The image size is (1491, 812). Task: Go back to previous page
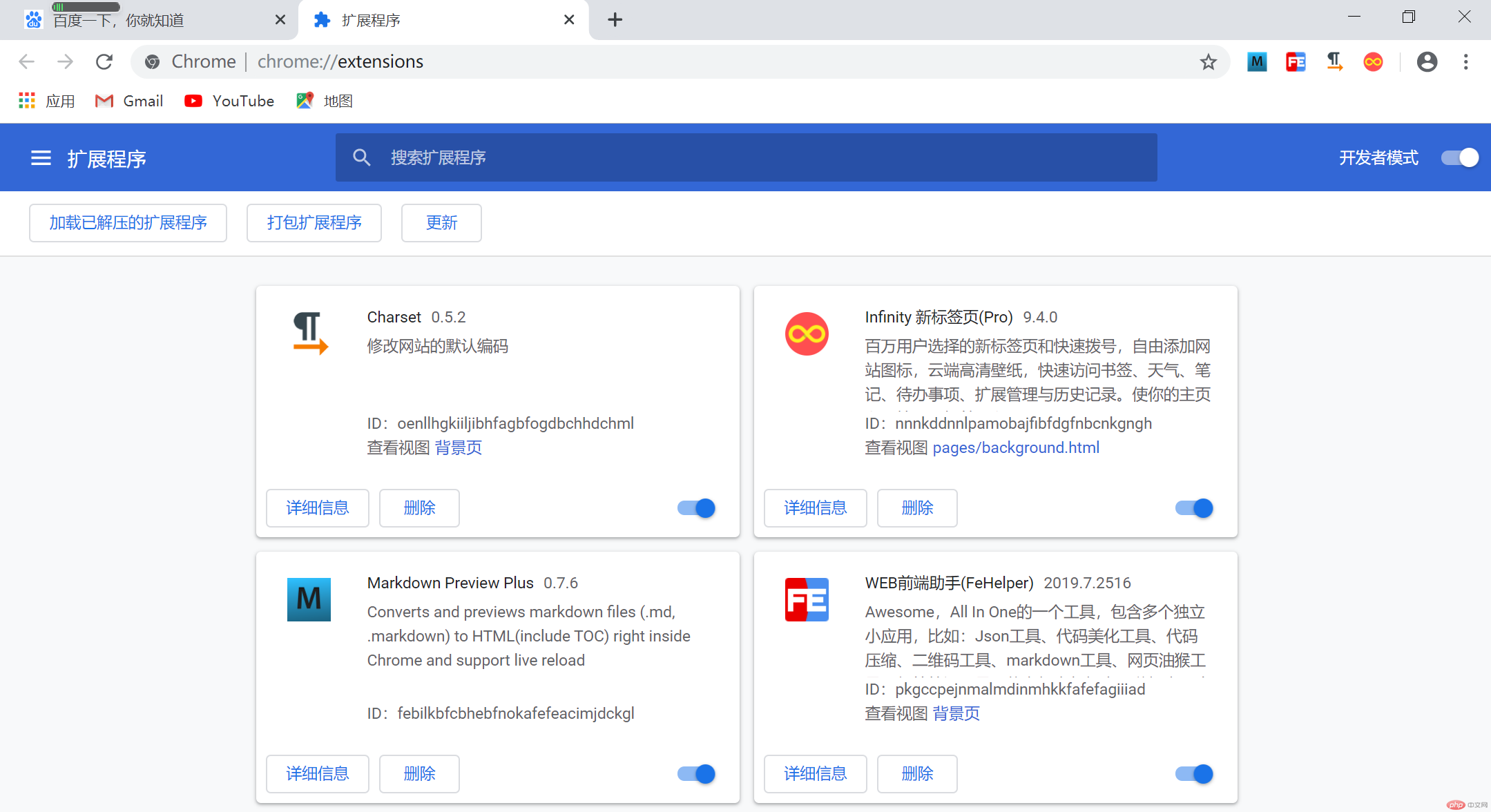coord(26,62)
